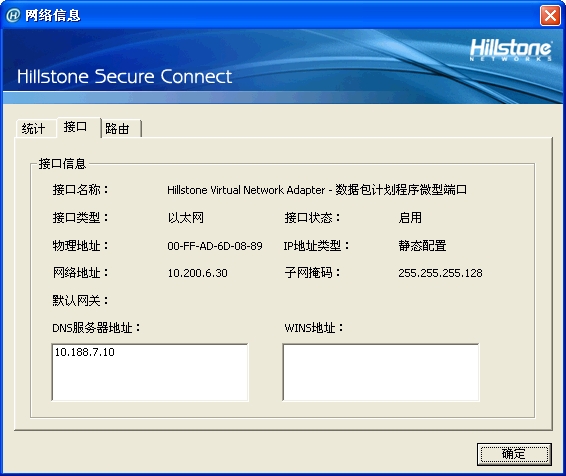Select the 接口 tab
Image resolution: width=566 pixels, height=476 pixels.
click(77, 127)
